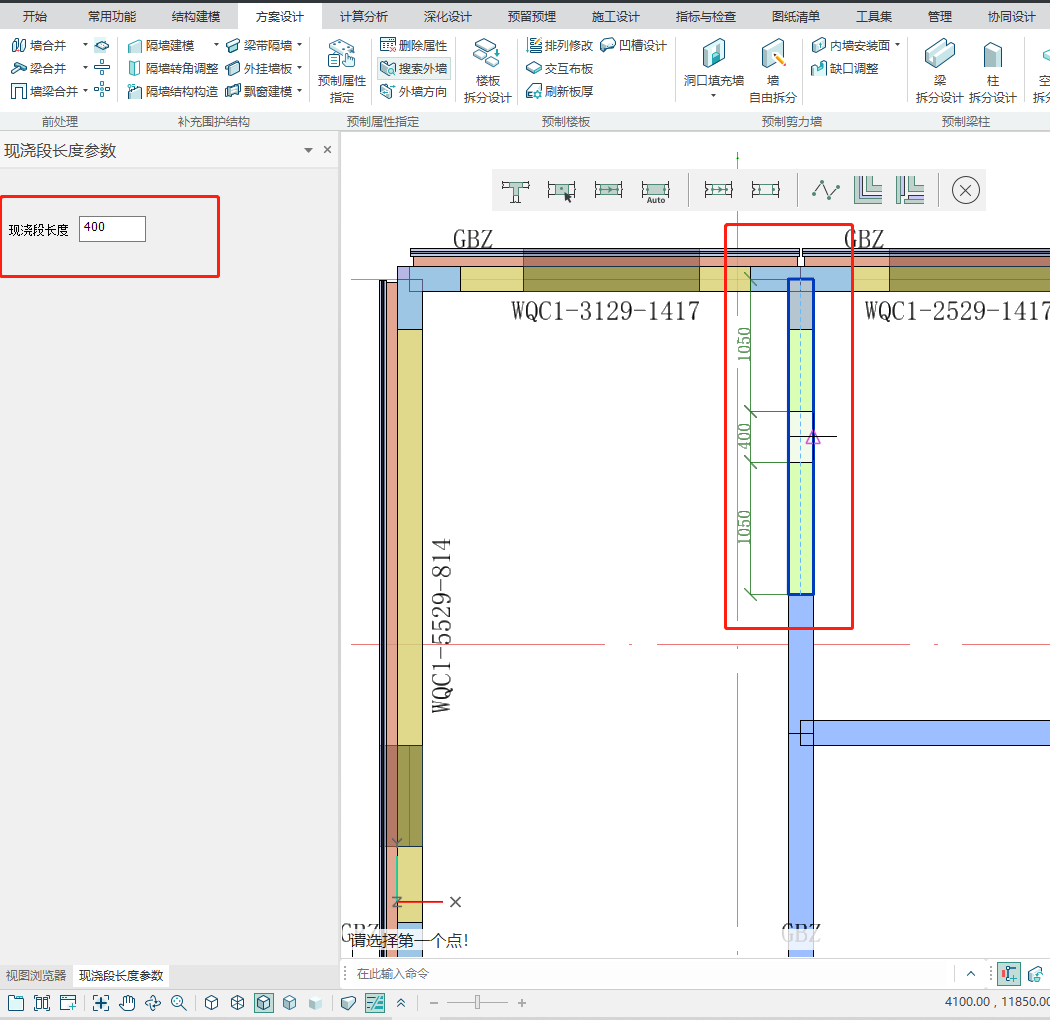Image resolution: width=1050 pixels, height=1020 pixels.
Task: Select the T-shaped joint icon in floating toolbar
Action: 516,190
